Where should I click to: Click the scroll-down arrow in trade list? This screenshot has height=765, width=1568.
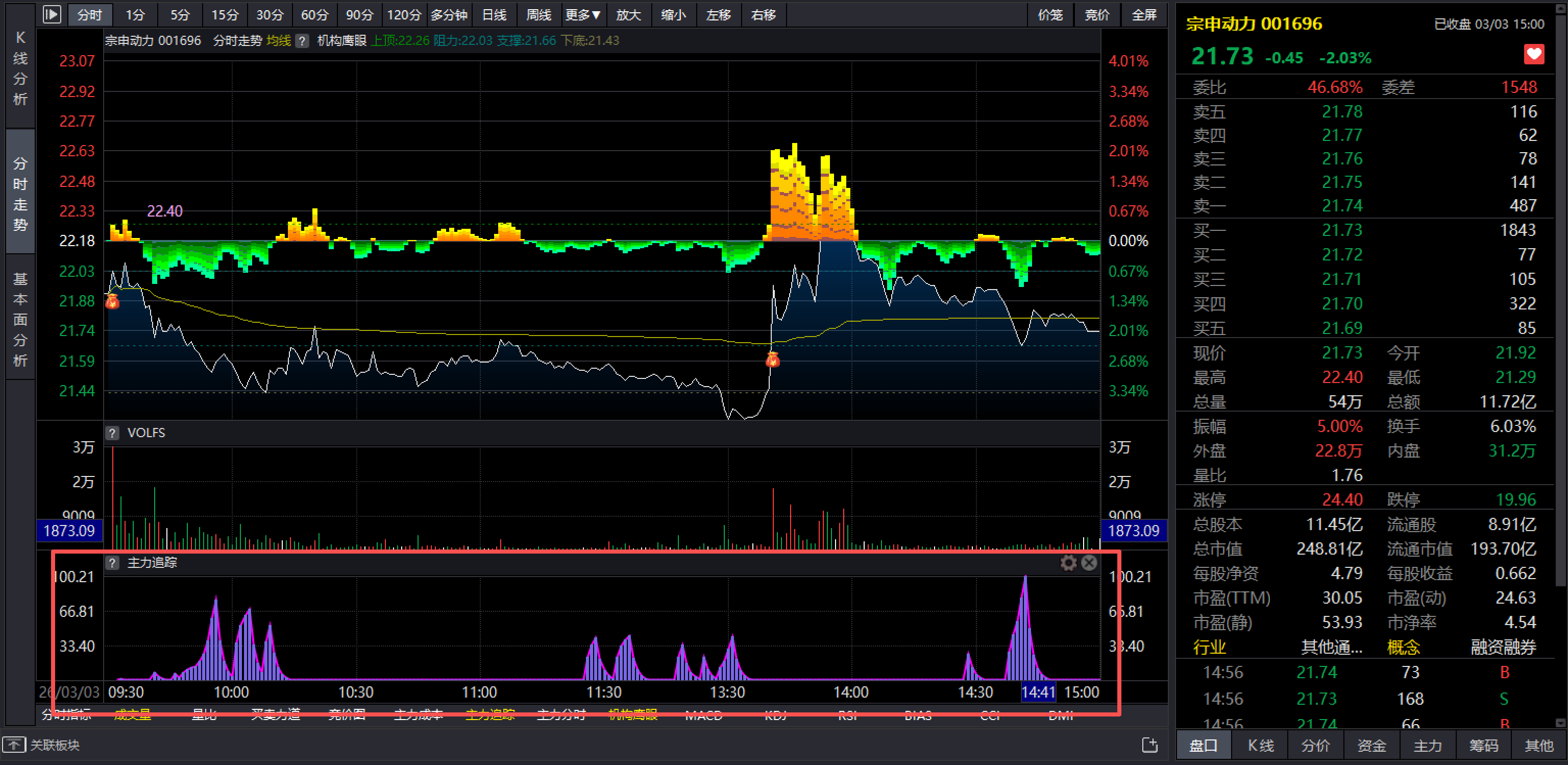click(1560, 723)
